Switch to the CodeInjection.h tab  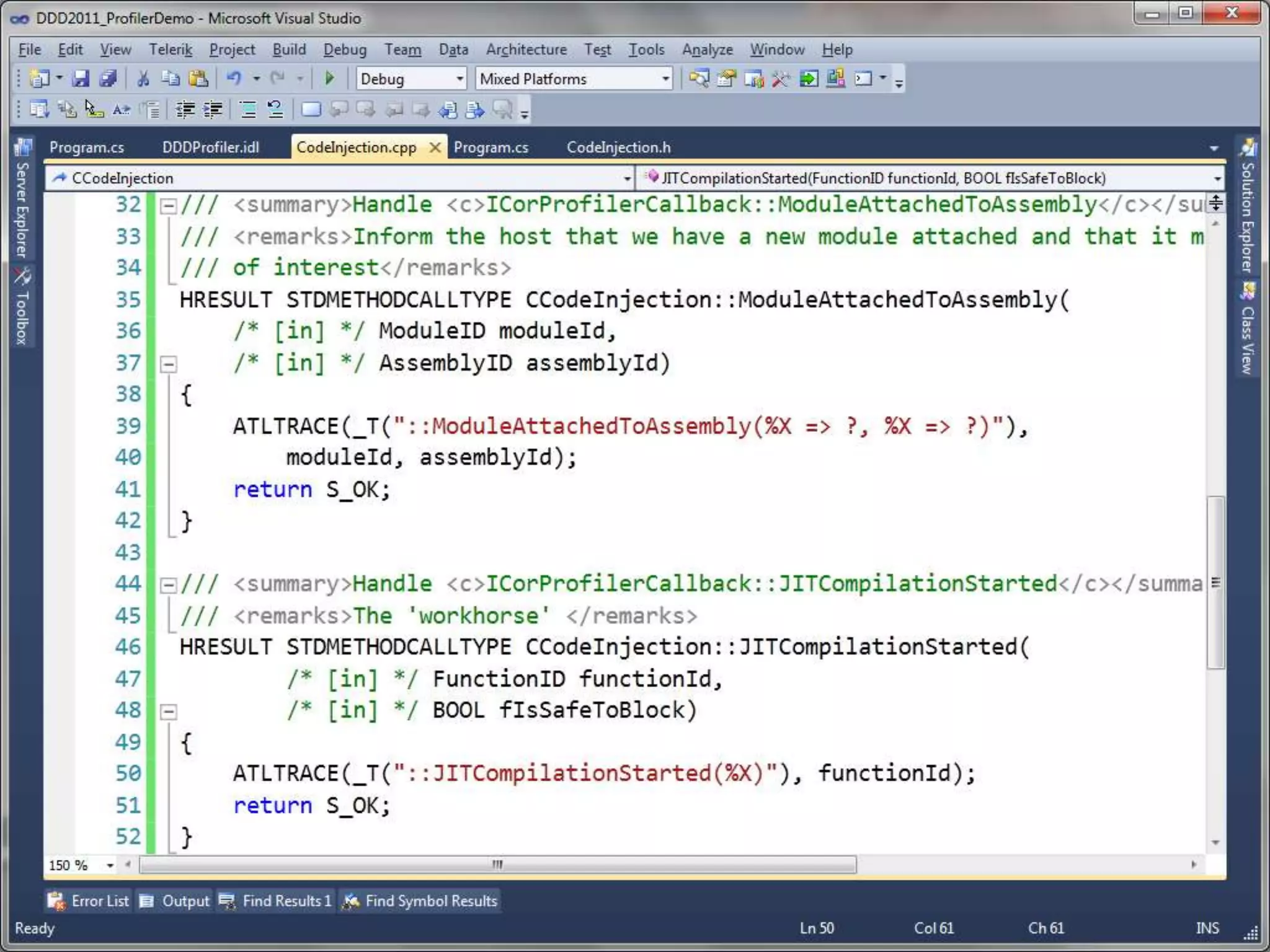coord(618,148)
